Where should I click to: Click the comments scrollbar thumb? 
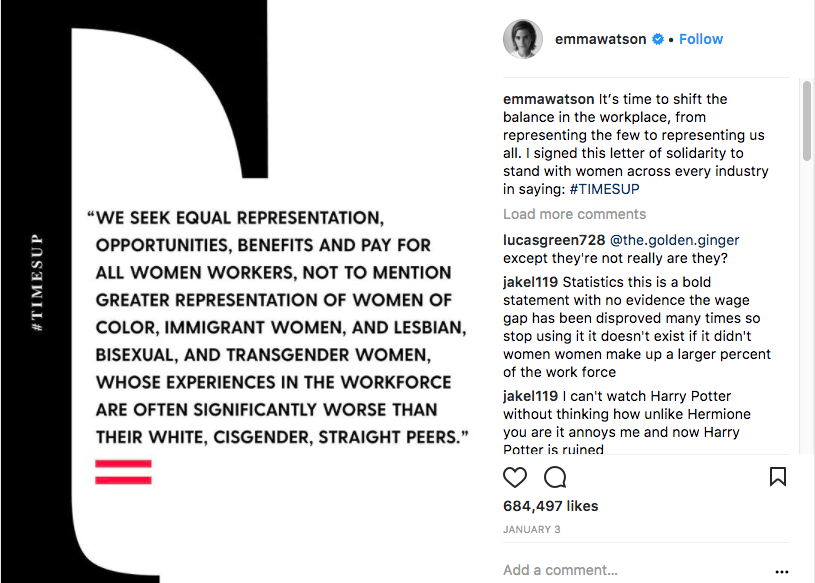(806, 120)
